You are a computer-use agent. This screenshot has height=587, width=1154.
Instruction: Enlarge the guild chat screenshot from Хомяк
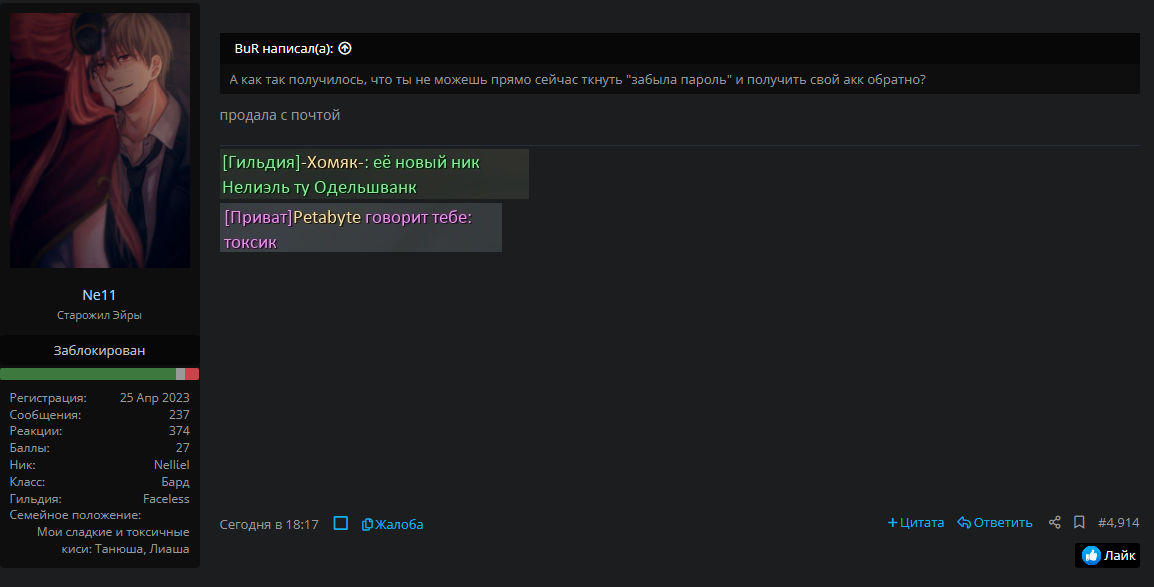tap(374, 174)
